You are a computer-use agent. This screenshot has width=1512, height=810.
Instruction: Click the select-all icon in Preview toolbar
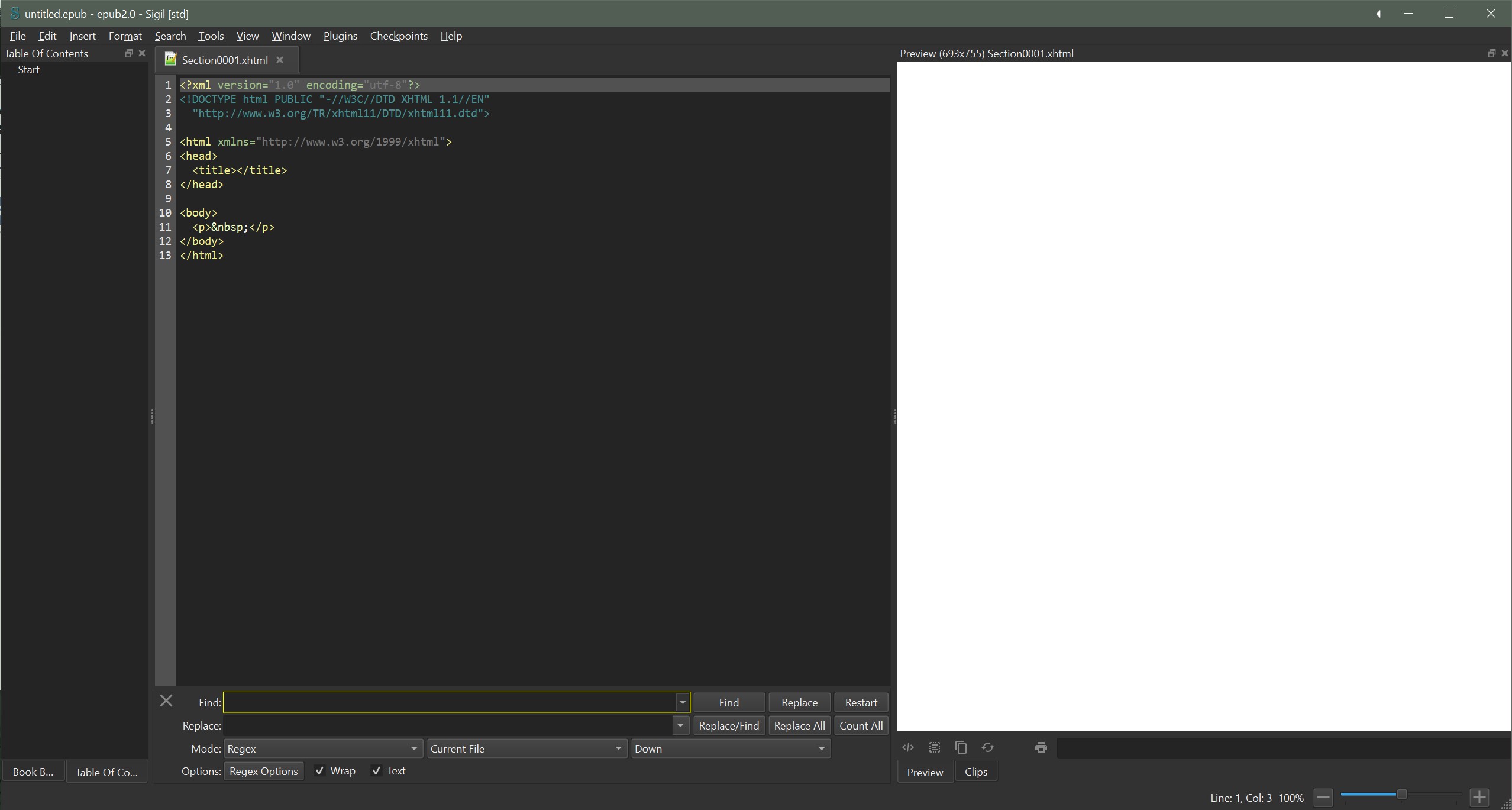(934, 747)
